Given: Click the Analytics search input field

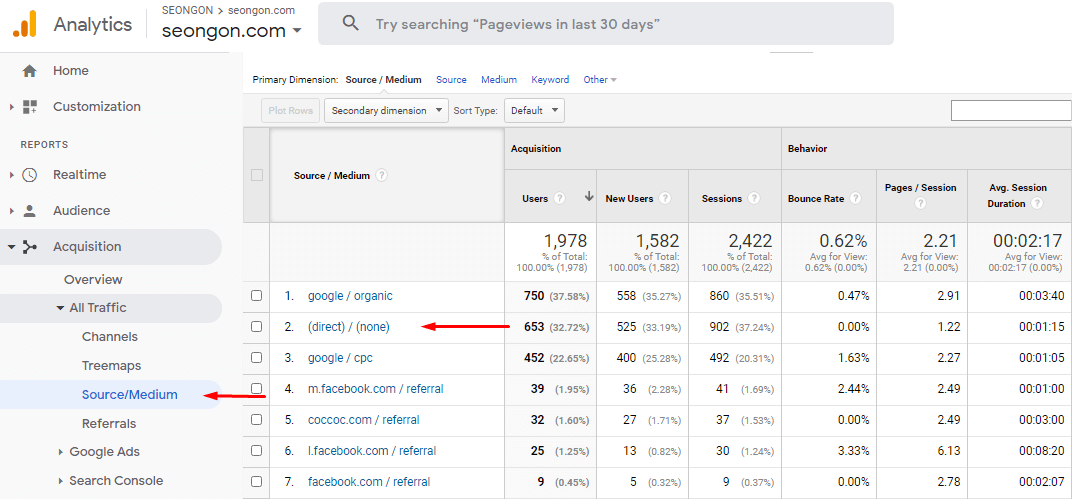Looking at the screenshot, I should pyautogui.click(x=606, y=24).
